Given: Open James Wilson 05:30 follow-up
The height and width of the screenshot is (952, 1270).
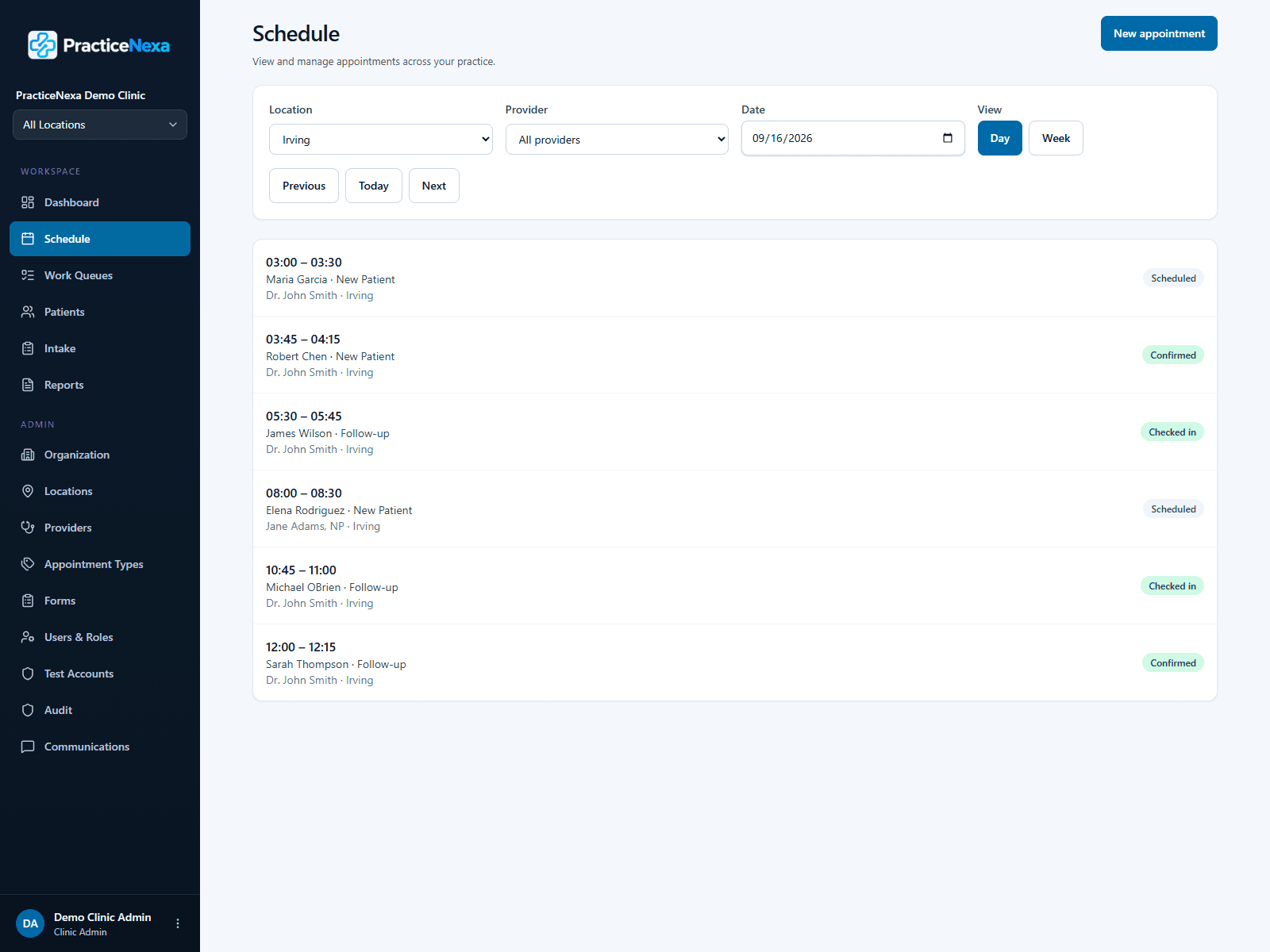Looking at the screenshot, I should tap(735, 432).
